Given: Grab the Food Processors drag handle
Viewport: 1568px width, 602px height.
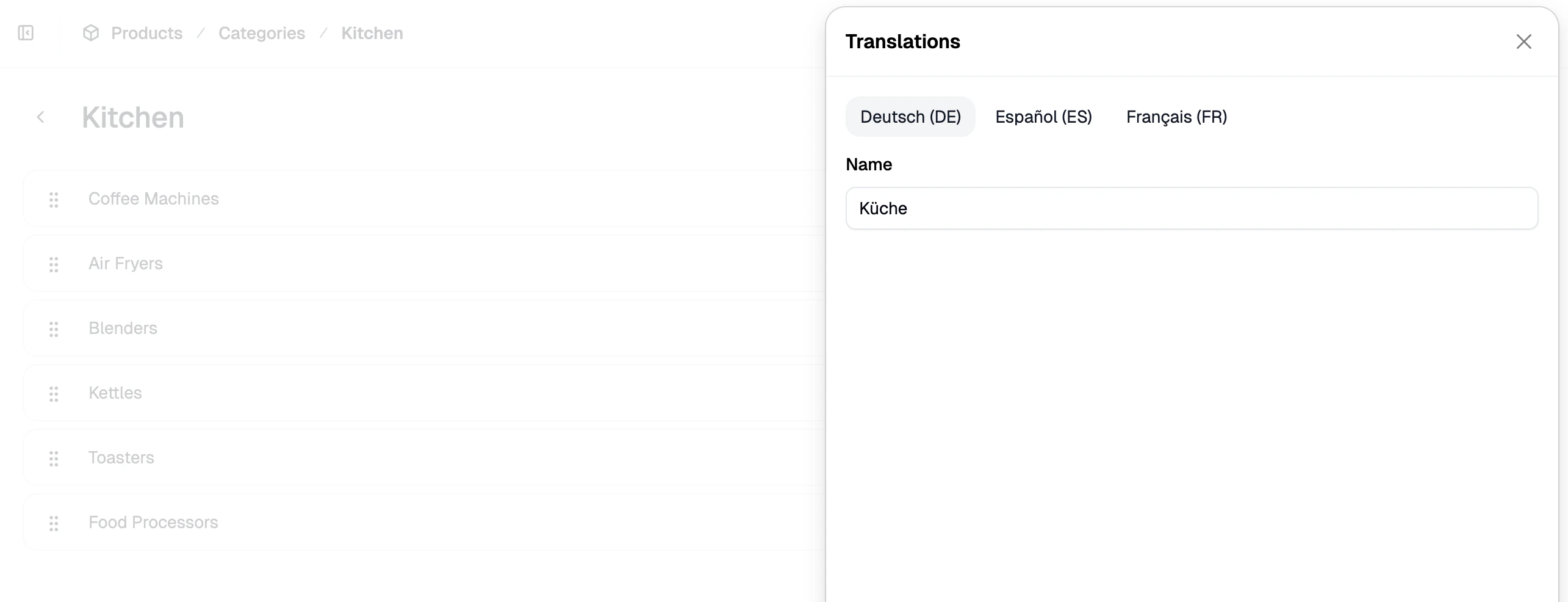Looking at the screenshot, I should [x=53, y=523].
